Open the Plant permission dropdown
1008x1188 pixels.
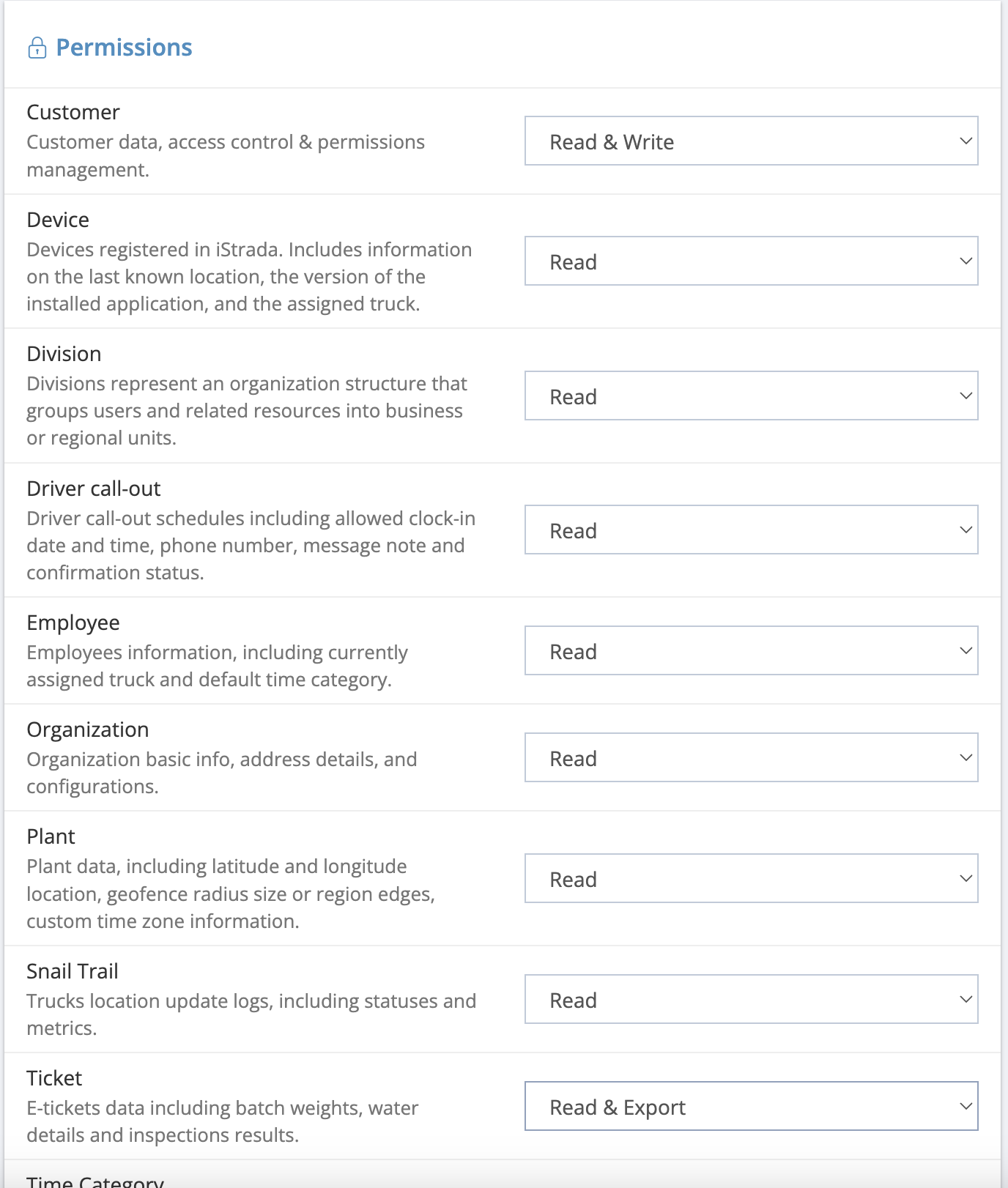coord(751,878)
